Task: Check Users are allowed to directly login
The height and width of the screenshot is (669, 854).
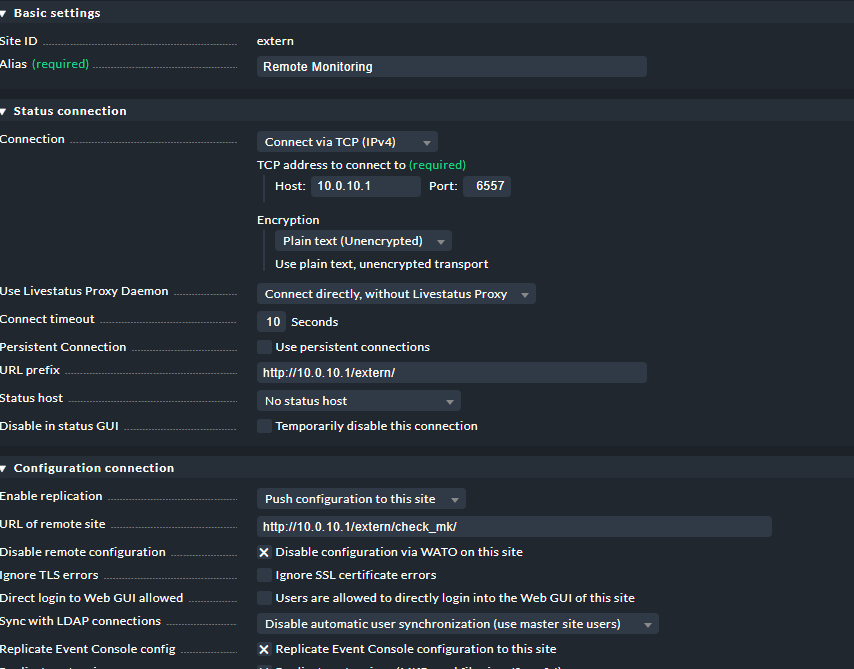Action: click(265, 598)
